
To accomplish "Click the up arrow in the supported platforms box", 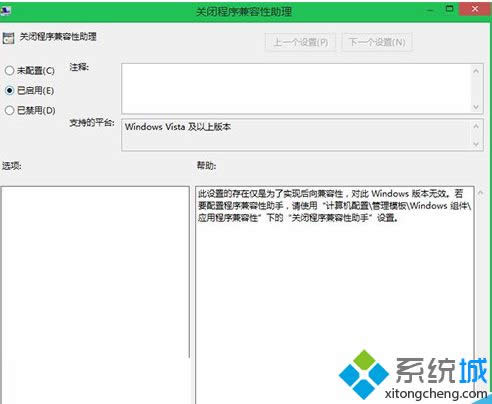I will click(476, 126).
